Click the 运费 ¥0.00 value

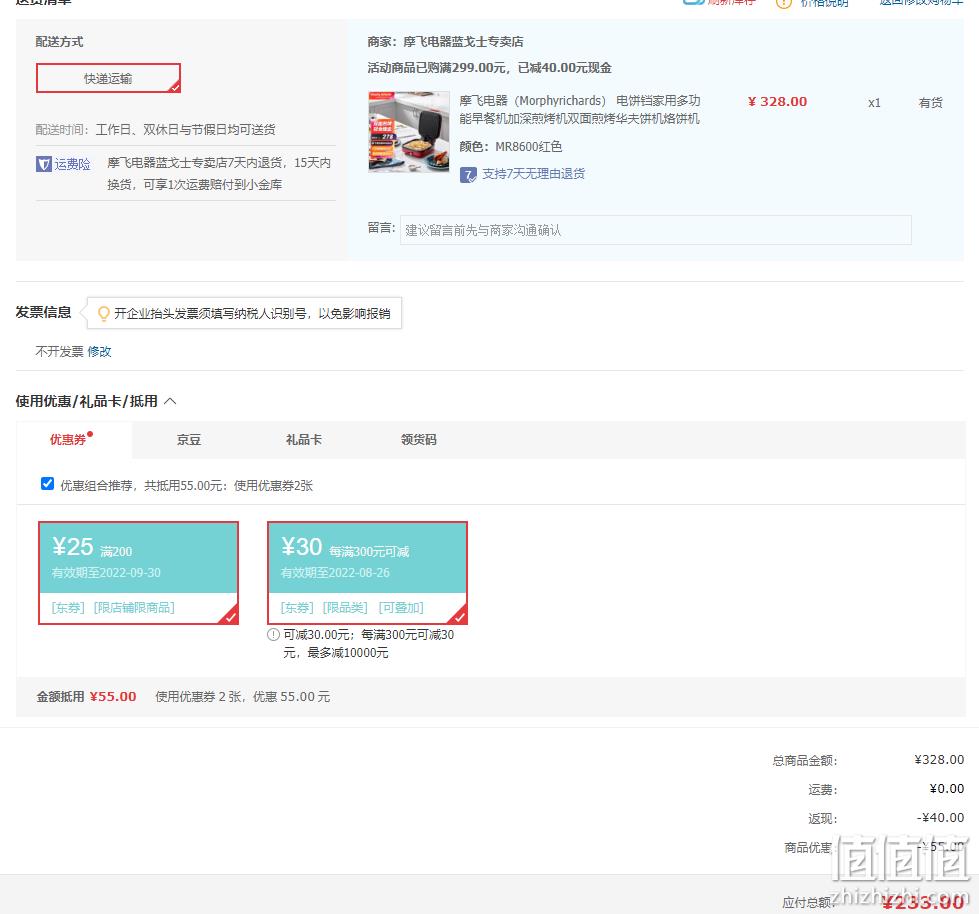click(x=947, y=789)
